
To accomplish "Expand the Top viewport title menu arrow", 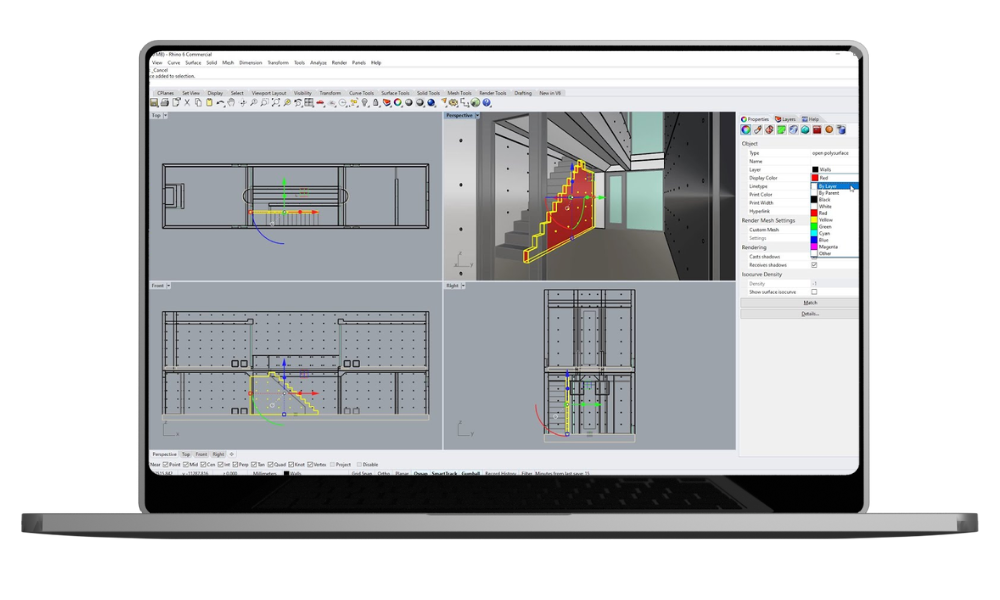I will pos(166,116).
